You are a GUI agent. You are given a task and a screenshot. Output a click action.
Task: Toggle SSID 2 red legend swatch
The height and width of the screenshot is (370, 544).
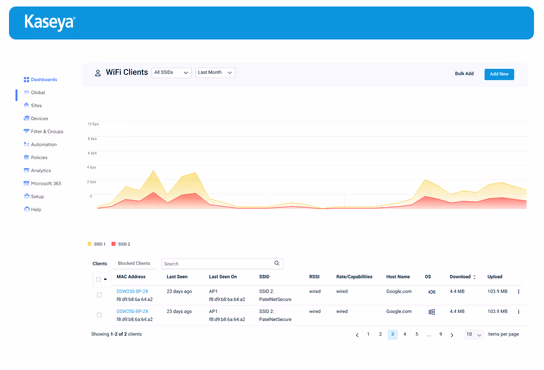click(x=113, y=244)
